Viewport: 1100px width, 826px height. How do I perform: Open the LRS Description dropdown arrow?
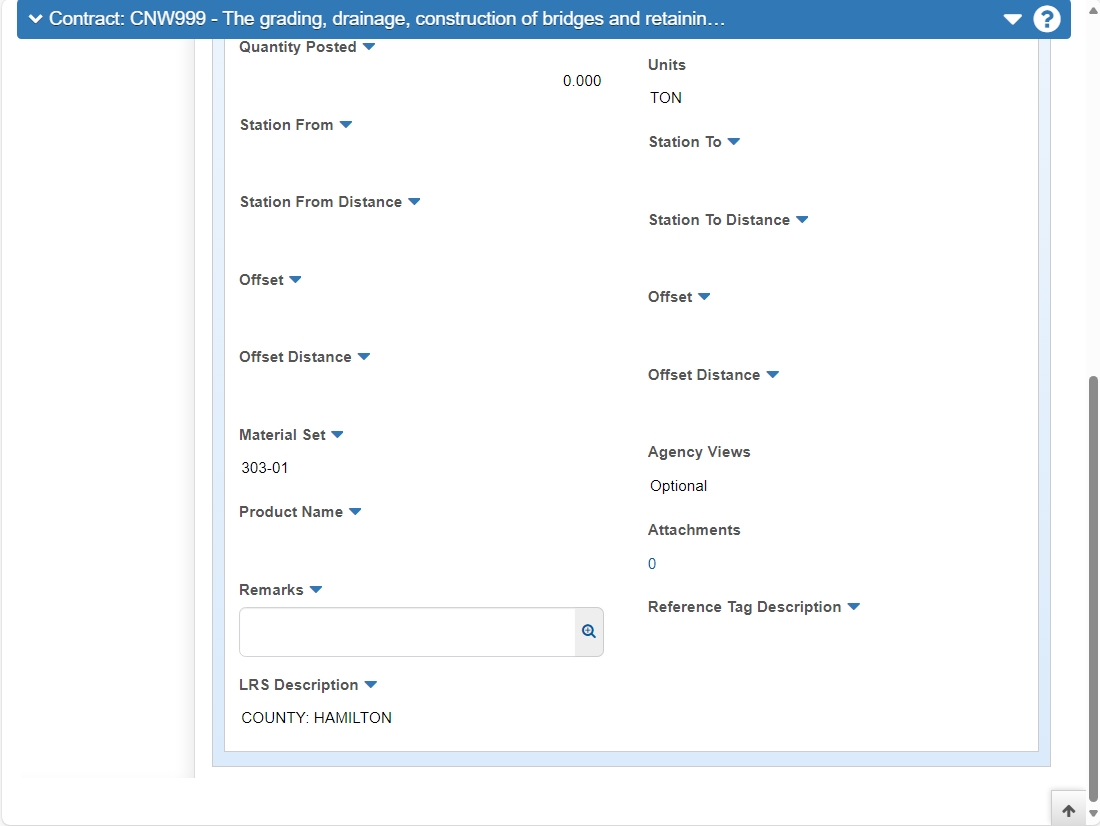(371, 685)
